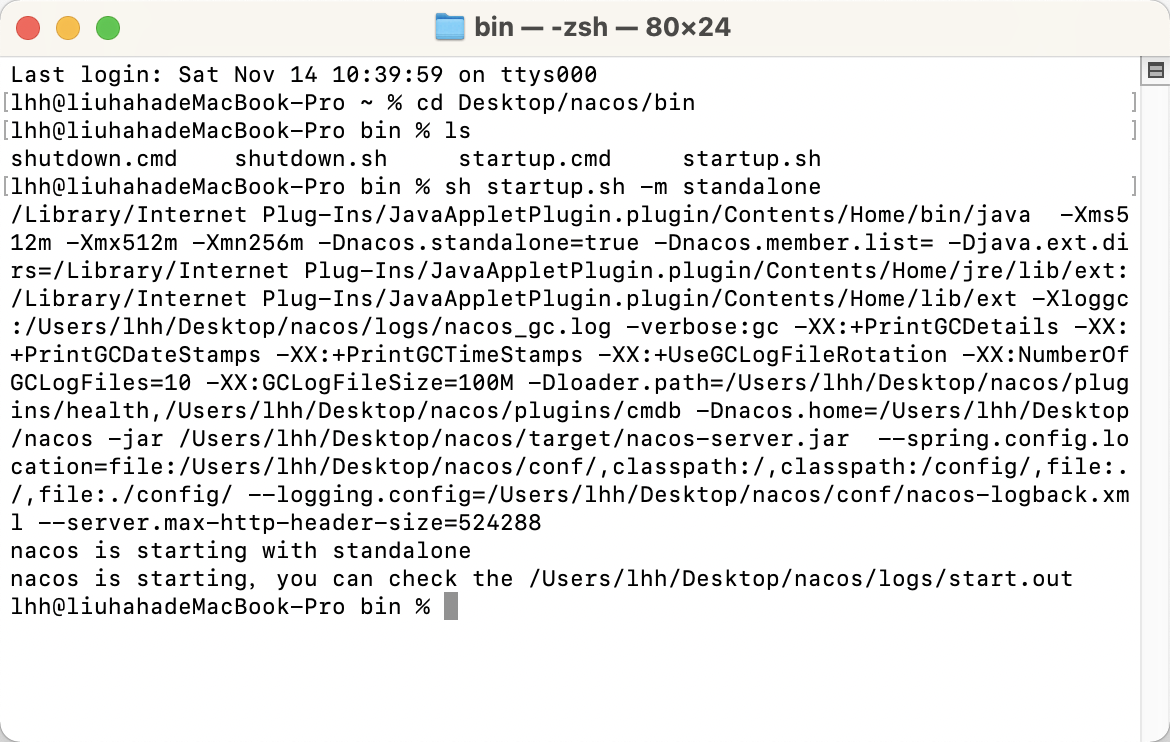Click the "cd Desktop/nacos/bin" command text
This screenshot has width=1170, height=742.
(x=556, y=103)
